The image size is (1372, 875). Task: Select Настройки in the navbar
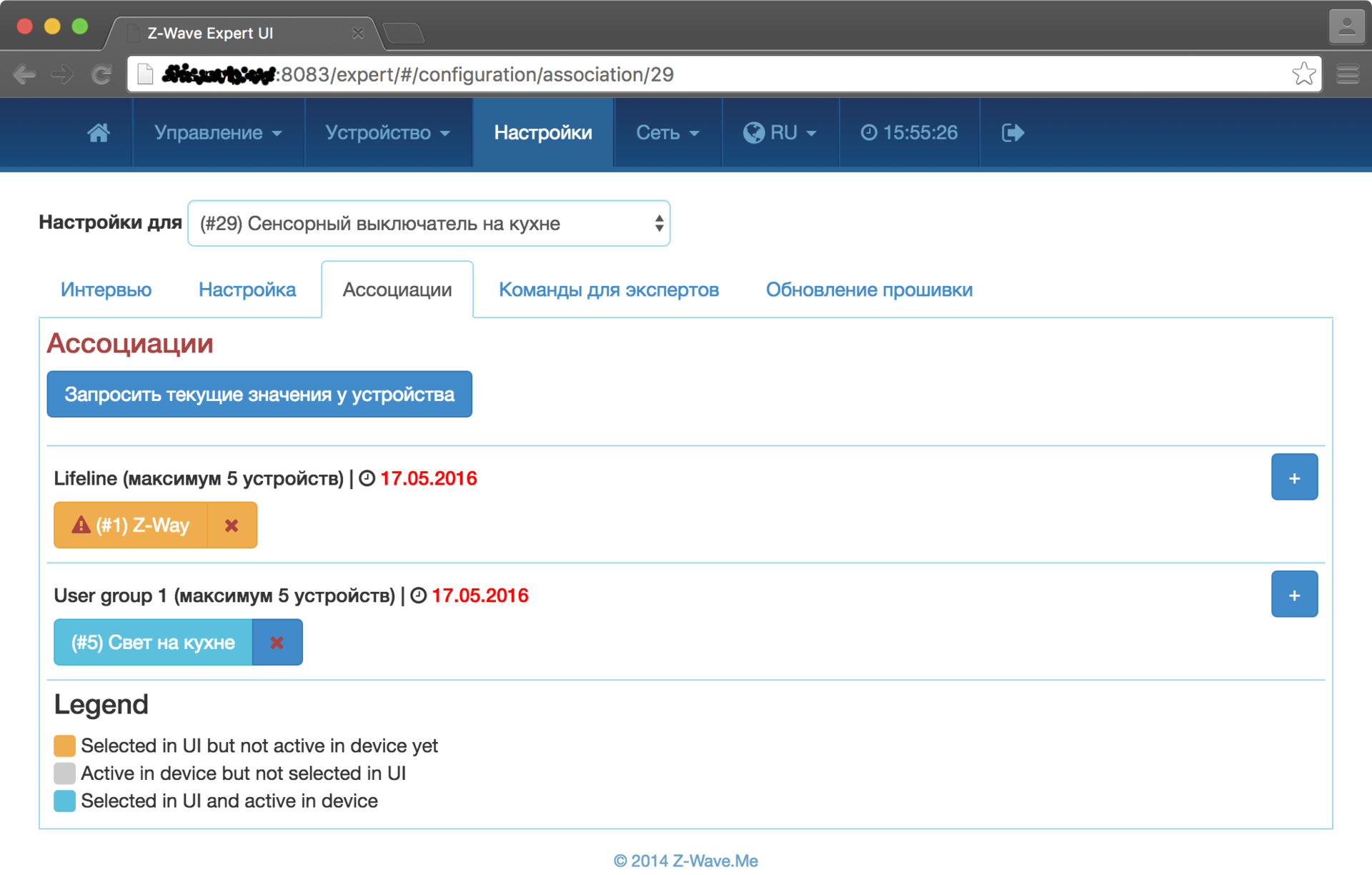543,133
